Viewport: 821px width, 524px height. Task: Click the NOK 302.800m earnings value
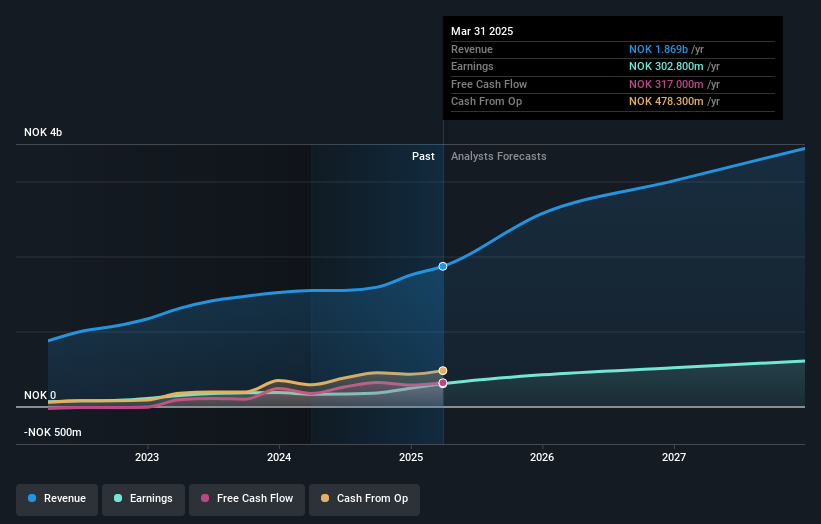click(x=666, y=66)
